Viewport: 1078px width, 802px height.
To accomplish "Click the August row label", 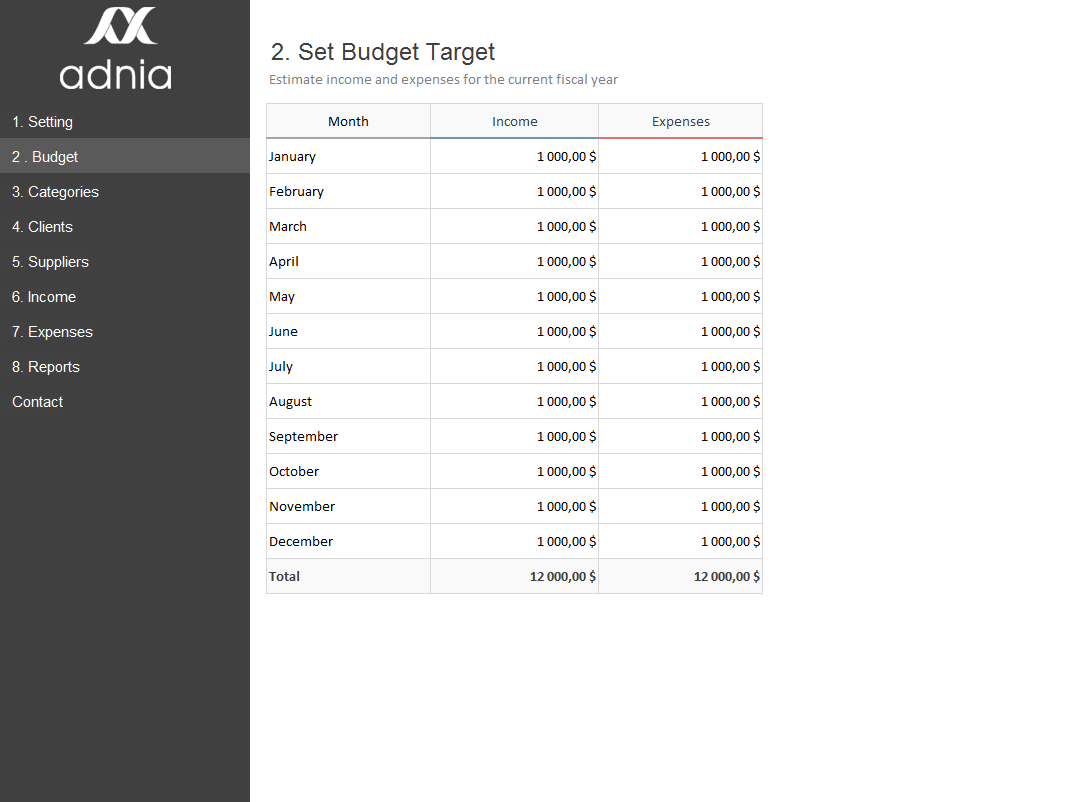I will coord(349,402).
